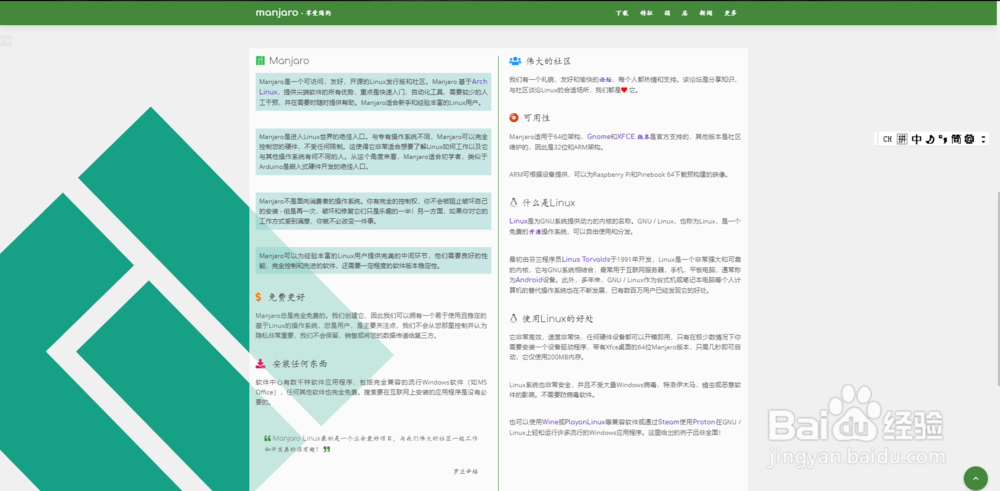Toggle the moon full/half-width icon
This screenshot has width=1000, height=491.
930,139
